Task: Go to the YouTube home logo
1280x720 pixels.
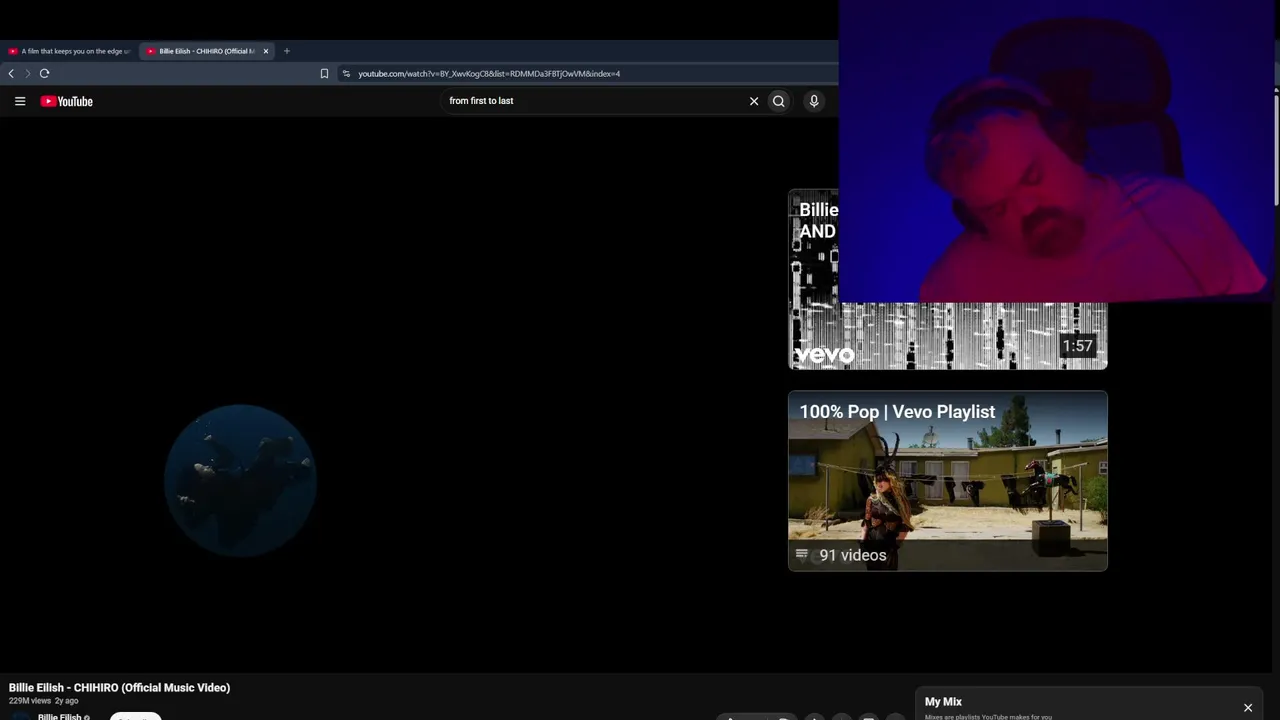Action: [66, 101]
